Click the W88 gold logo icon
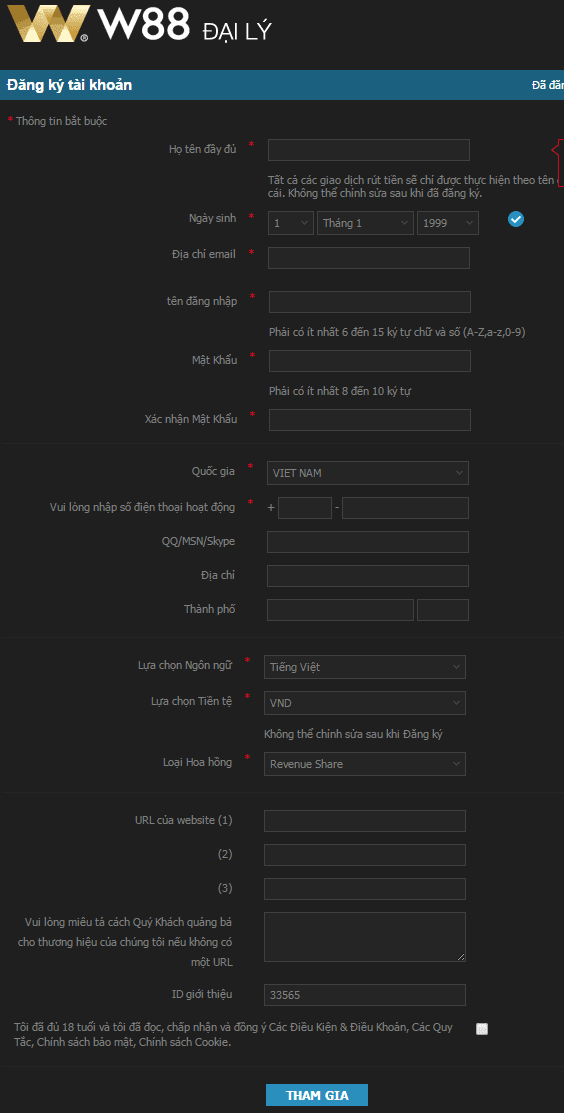The image size is (564, 1114). tap(48, 23)
